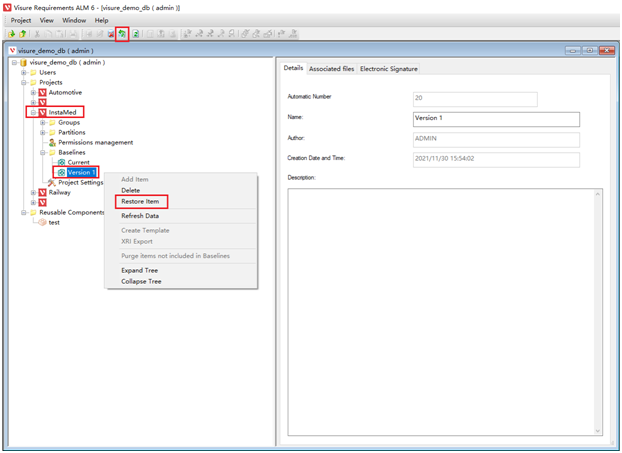Image resolution: width=622 pixels, height=453 pixels.
Task: Expand the Automotive project node
Action: click(x=33, y=92)
